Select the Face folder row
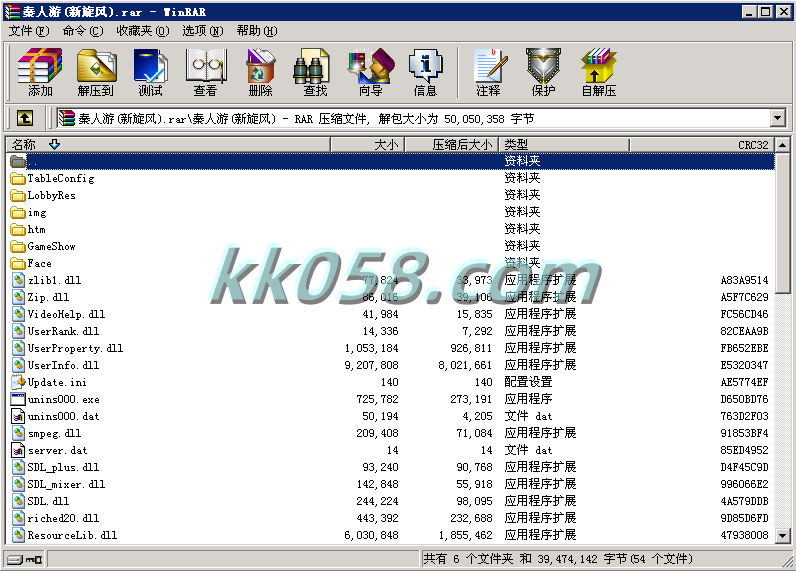This screenshot has width=796, height=571. point(391,263)
